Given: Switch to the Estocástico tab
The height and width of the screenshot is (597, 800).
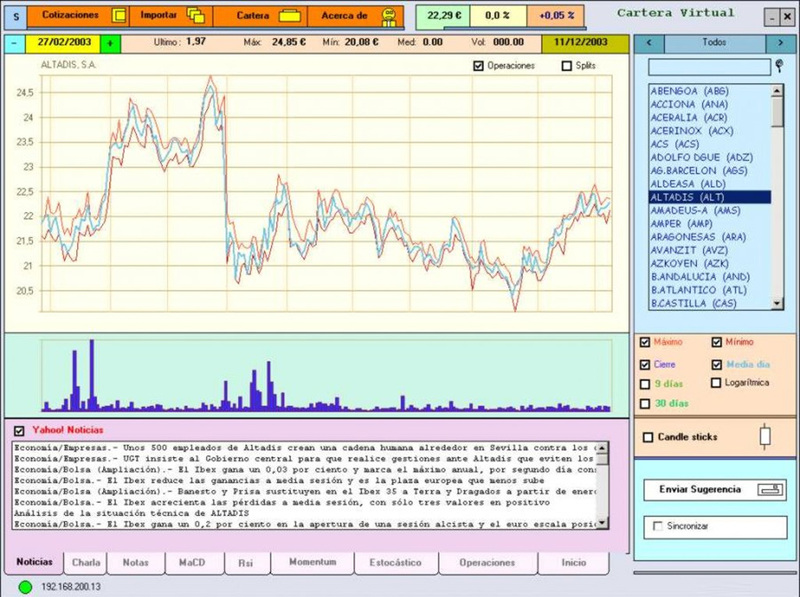Looking at the screenshot, I should (396, 563).
